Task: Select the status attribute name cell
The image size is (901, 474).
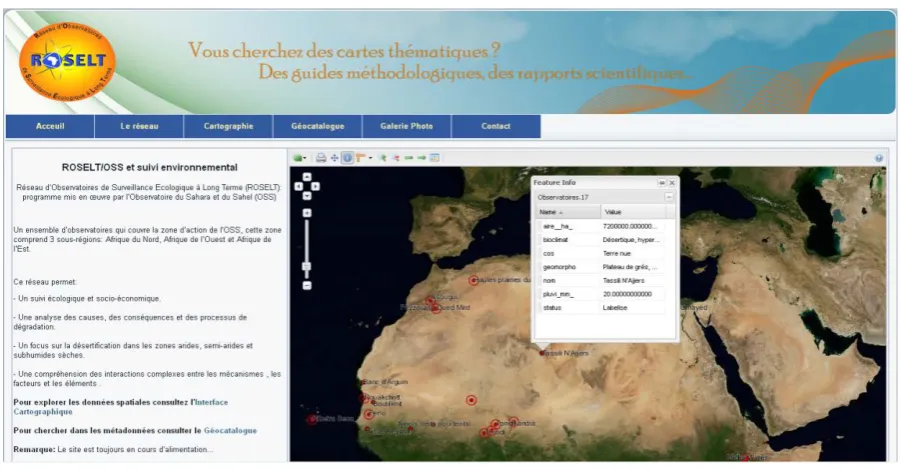Action: tap(552, 308)
